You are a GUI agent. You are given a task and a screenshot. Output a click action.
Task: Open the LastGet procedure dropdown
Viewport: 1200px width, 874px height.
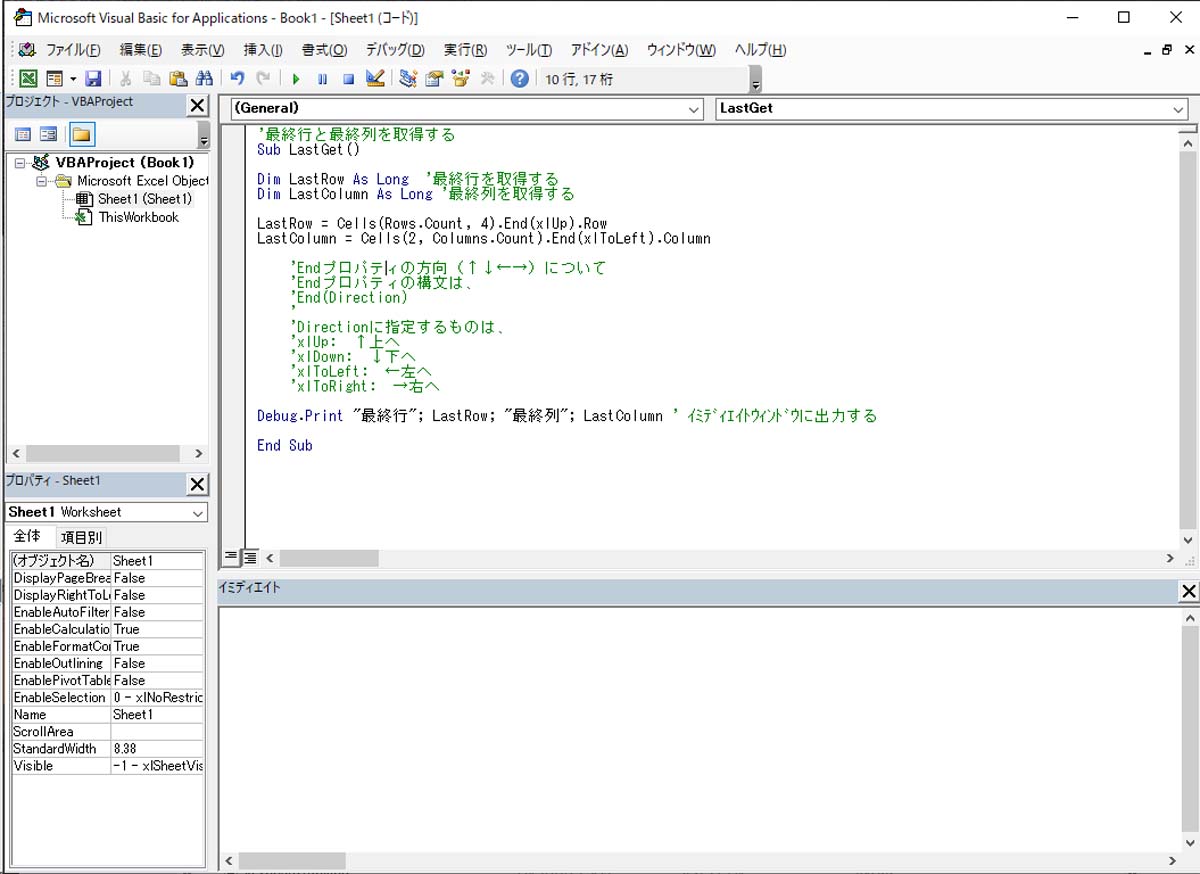coord(1178,109)
